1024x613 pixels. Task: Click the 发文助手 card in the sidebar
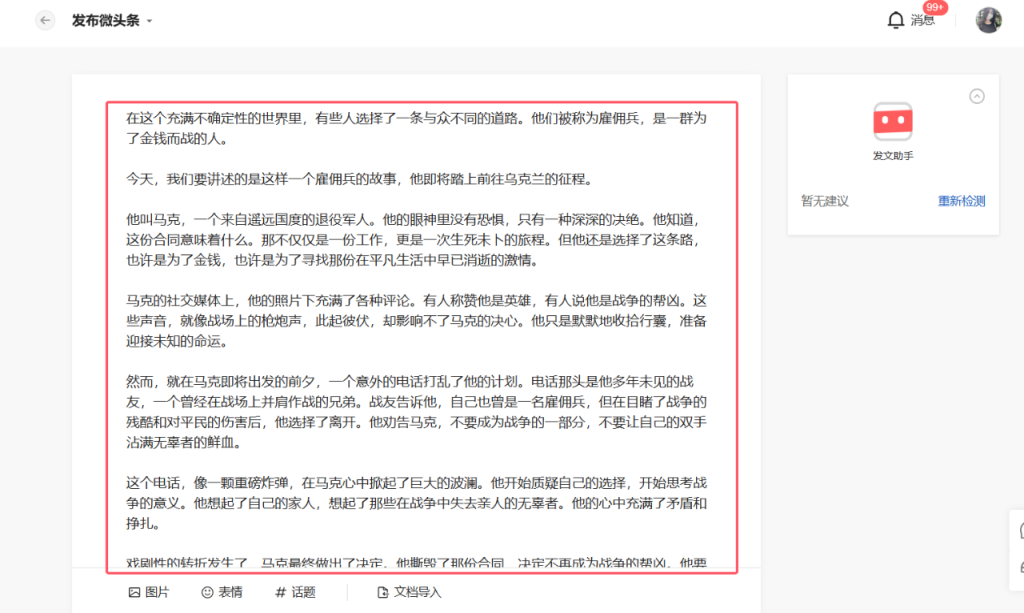(x=891, y=130)
